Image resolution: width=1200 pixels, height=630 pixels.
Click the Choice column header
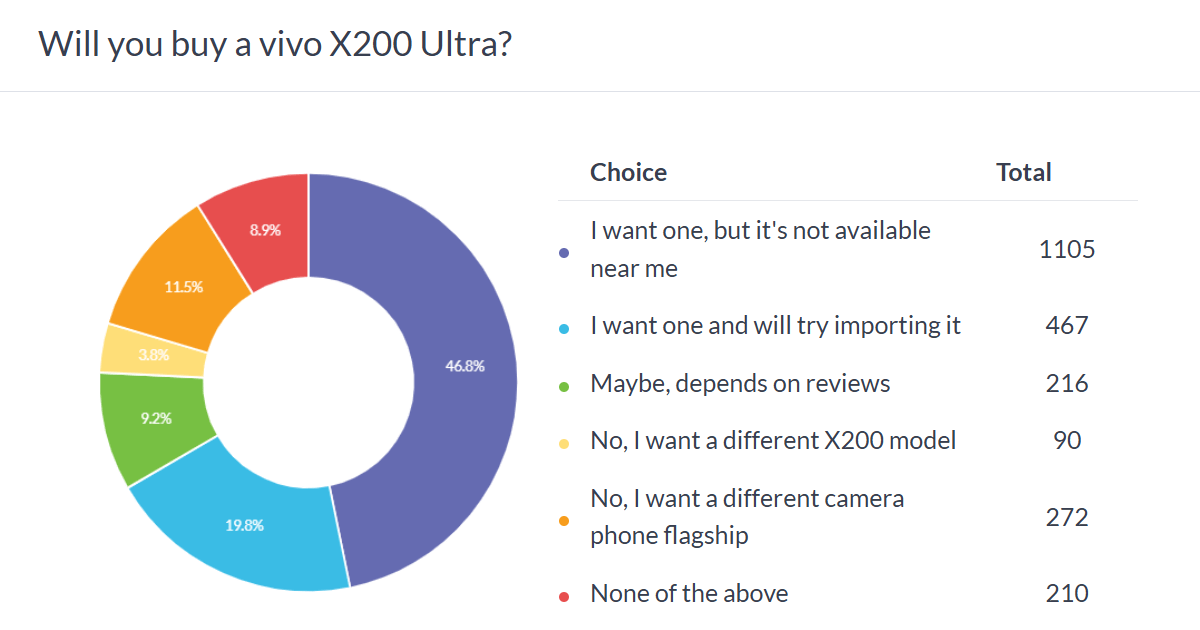pos(628,172)
